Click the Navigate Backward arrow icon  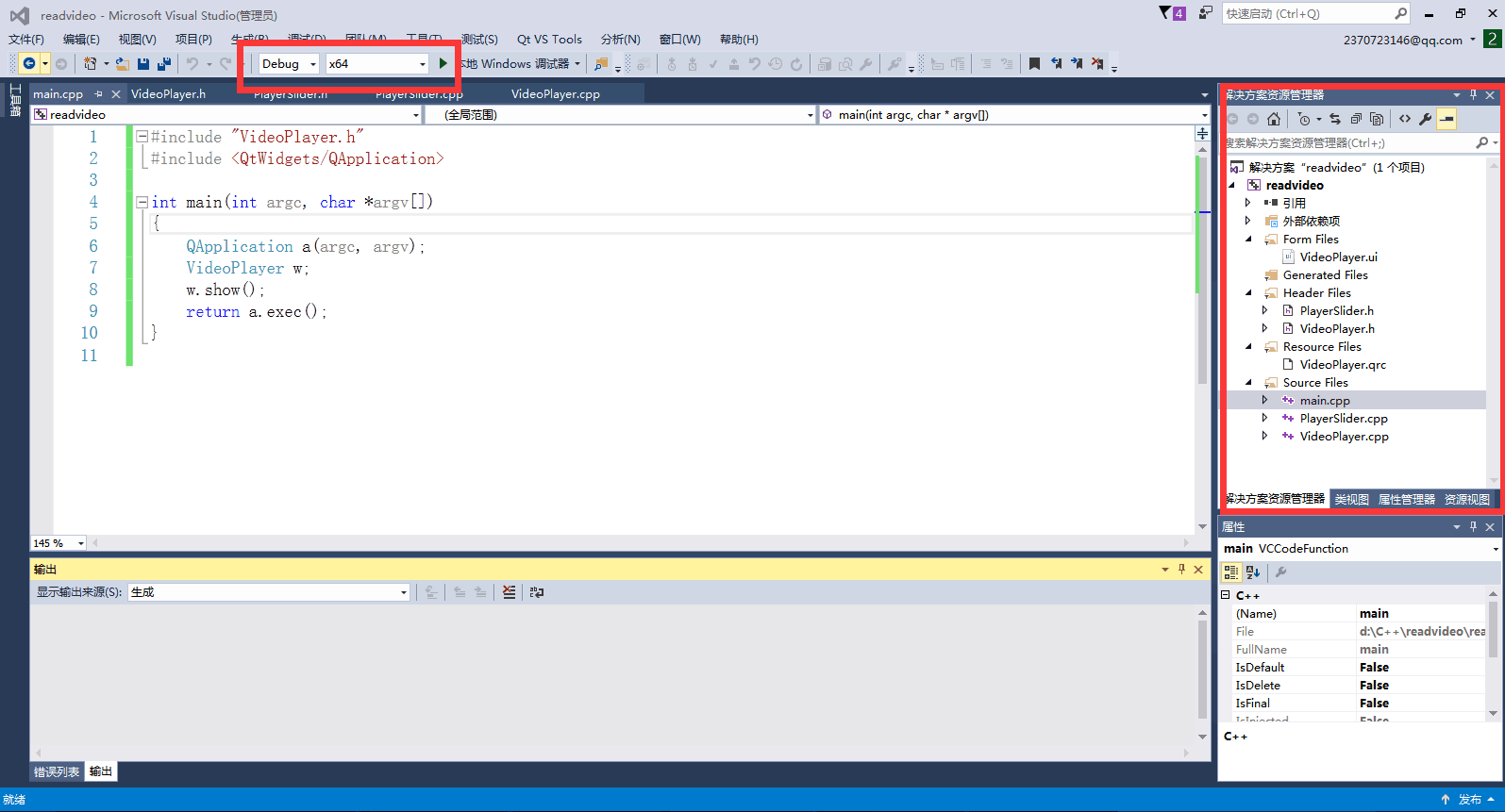click(29, 63)
